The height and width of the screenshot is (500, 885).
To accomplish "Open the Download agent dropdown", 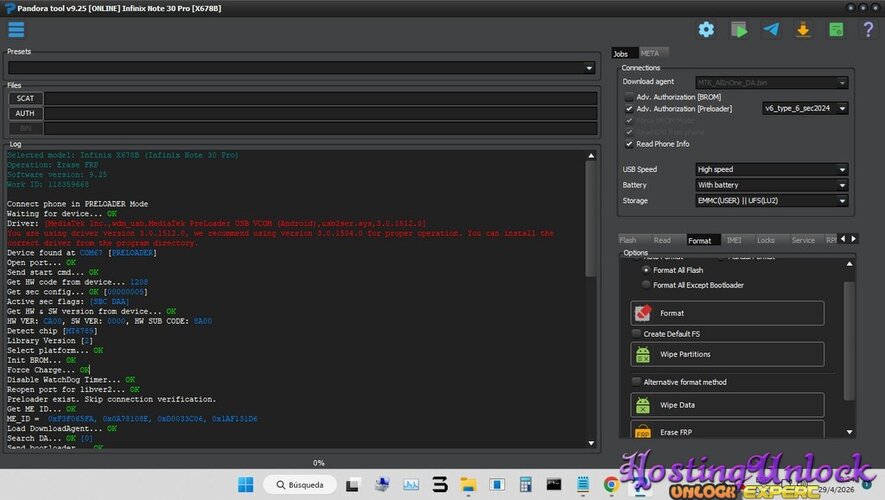I will click(772, 83).
